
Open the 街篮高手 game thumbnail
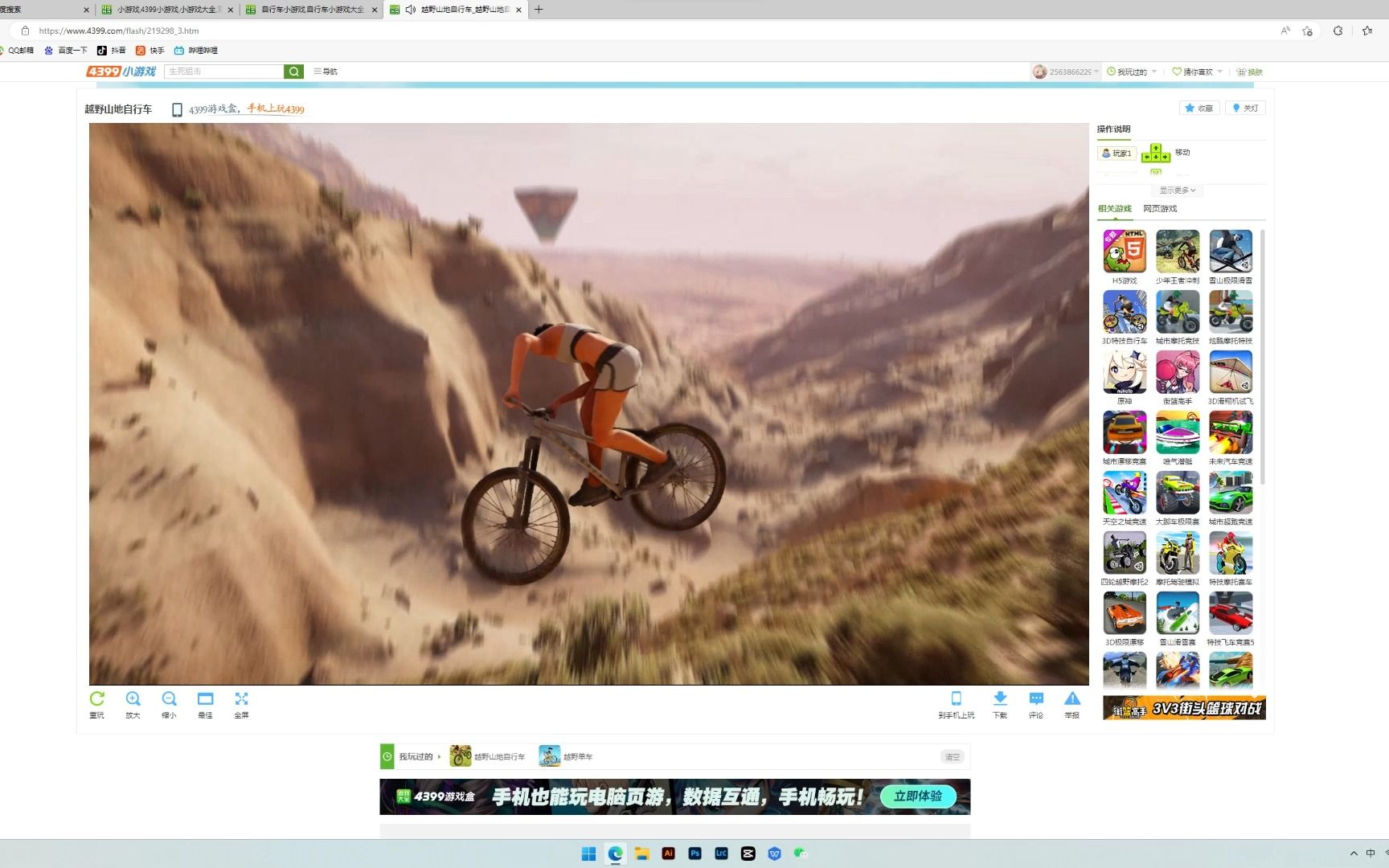pyautogui.click(x=1178, y=371)
